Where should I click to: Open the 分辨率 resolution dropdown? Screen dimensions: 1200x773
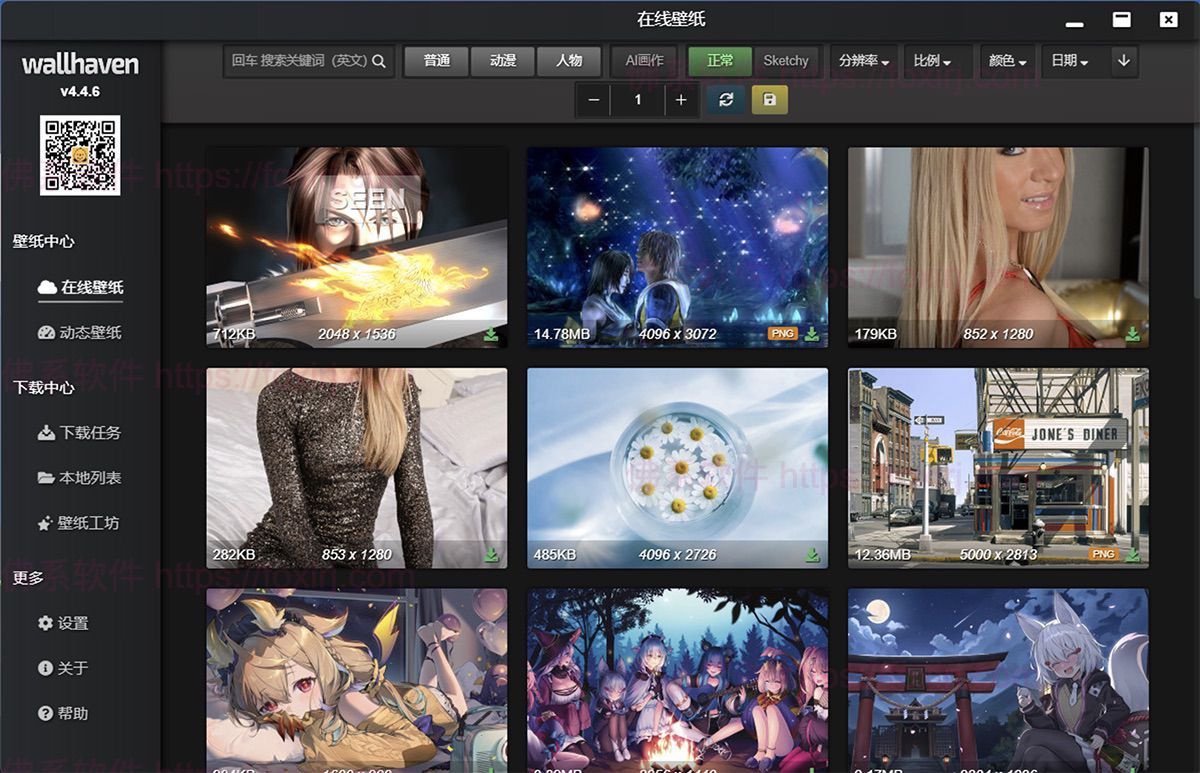tap(866, 61)
